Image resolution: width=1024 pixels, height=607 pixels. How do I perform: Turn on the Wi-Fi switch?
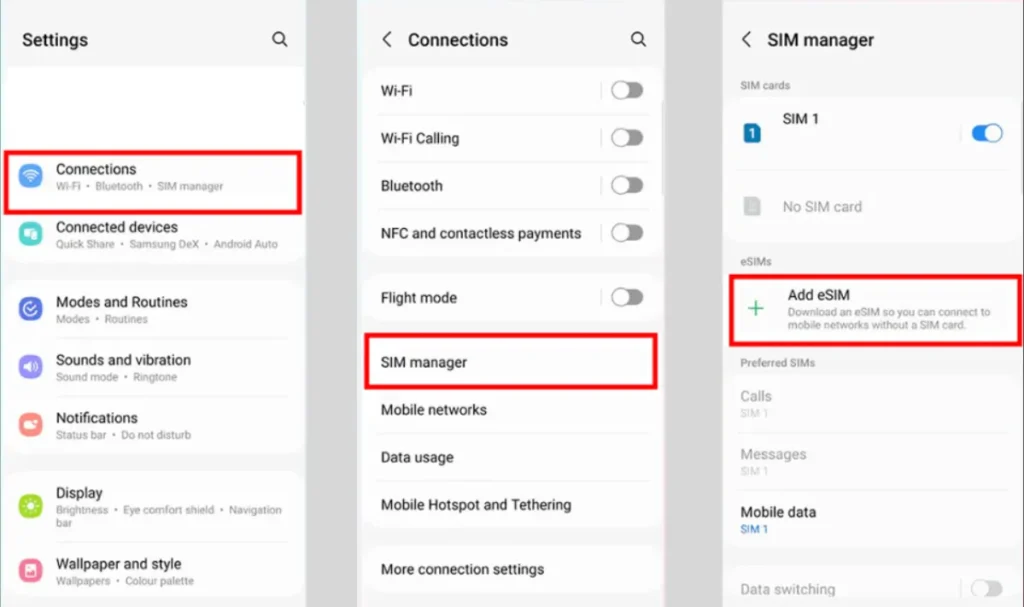[x=627, y=90]
